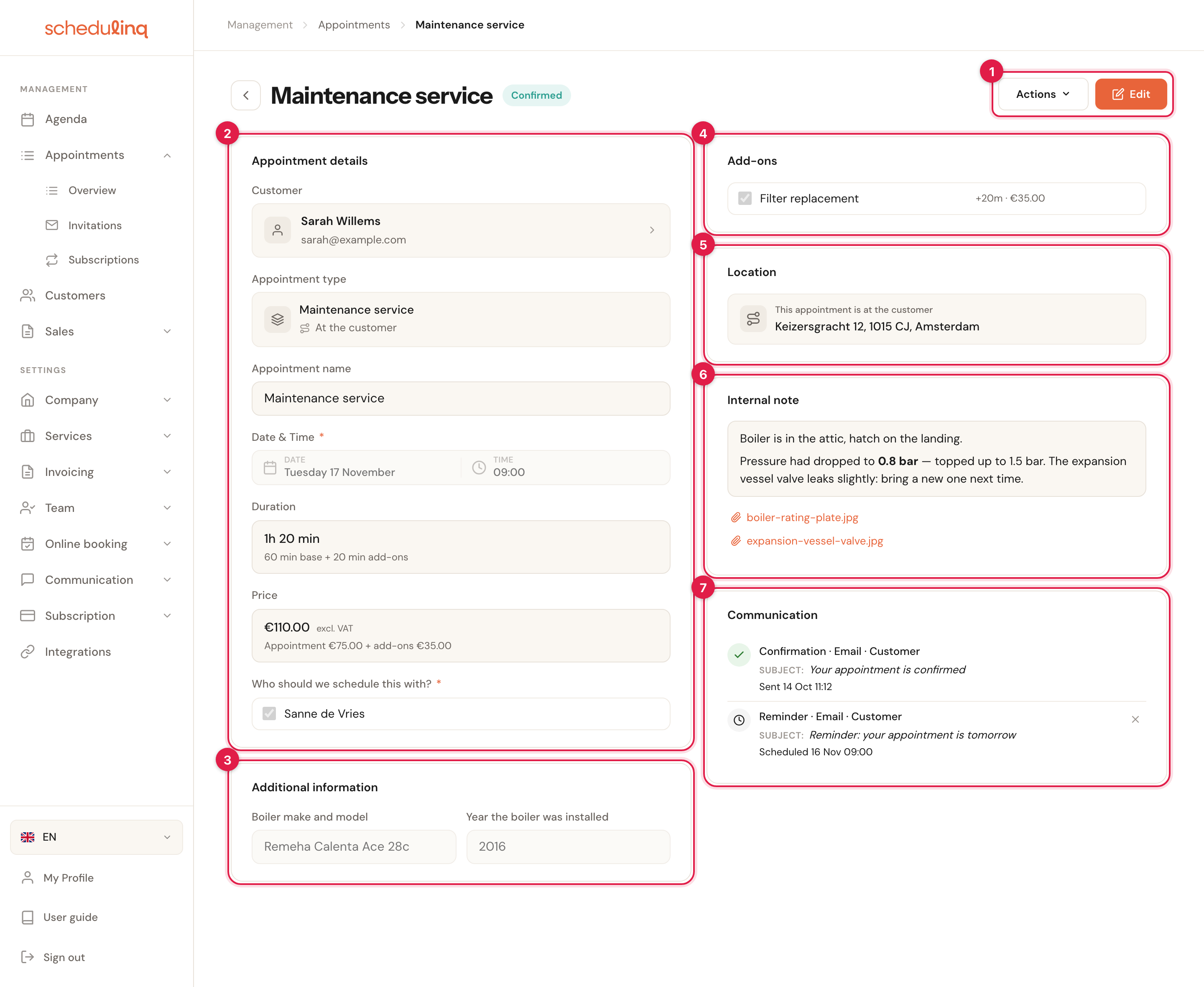The height and width of the screenshot is (987, 1204).
Task: Expand the Communication settings section
Action: tap(167, 579)
